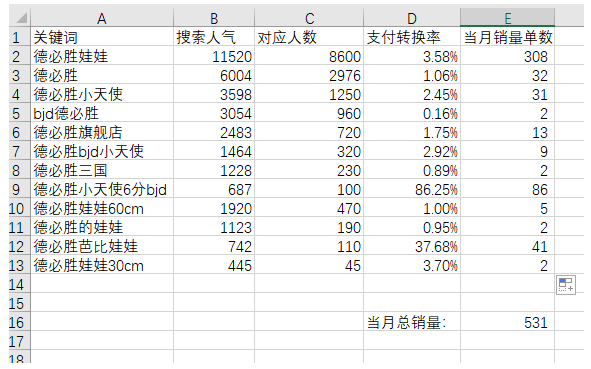
Task: Click the 当月销量单数 header cell
Action: pyautogui.click(x=507, y=37)
